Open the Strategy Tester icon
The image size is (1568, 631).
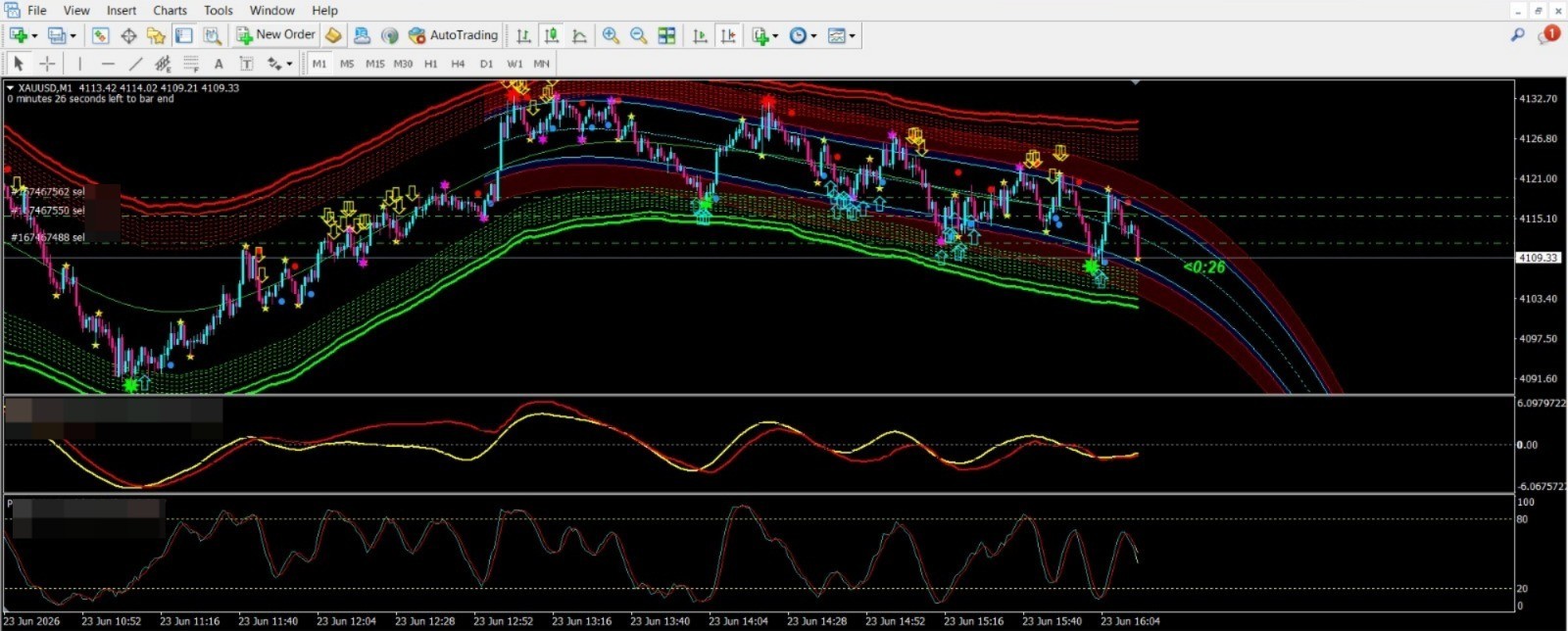point(212,35)
